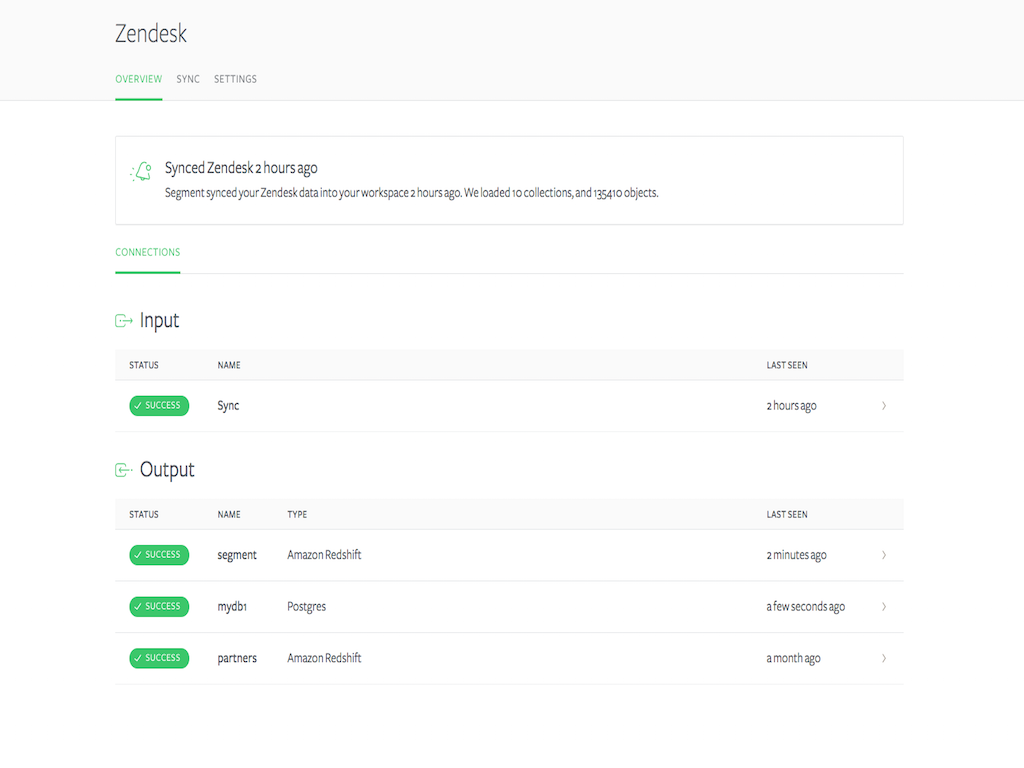The image size is (1024, 768).
Task: Expand the segment output row chevron
Action: point(884,555)
